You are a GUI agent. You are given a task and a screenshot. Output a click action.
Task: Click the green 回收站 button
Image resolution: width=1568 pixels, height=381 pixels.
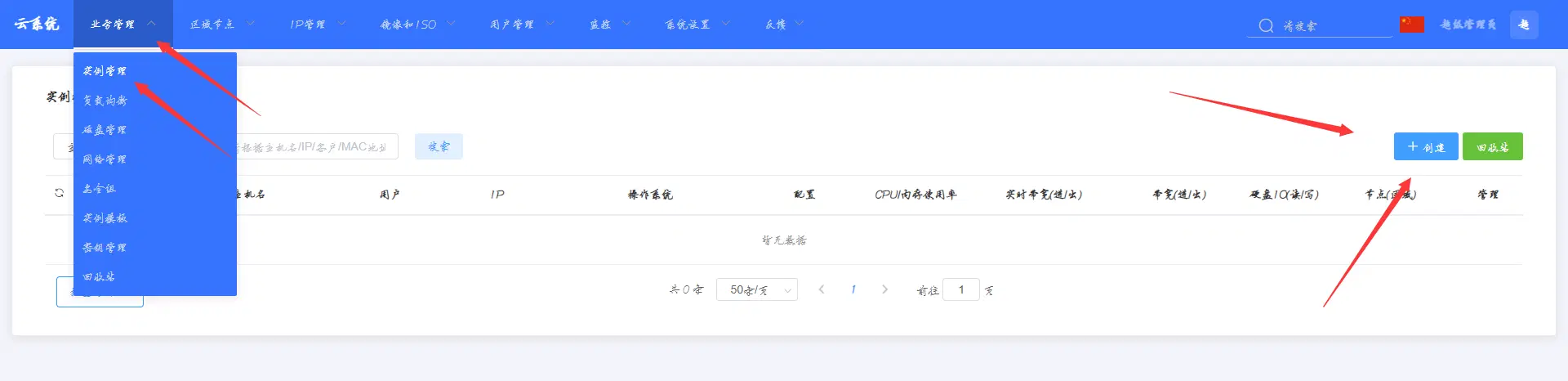click(1492, 147)
